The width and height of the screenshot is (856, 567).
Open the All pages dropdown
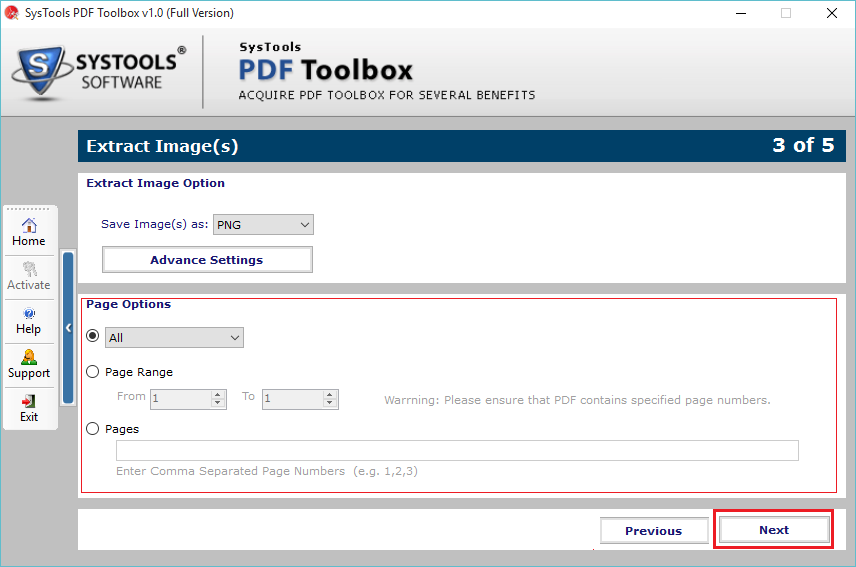[174, 338]
